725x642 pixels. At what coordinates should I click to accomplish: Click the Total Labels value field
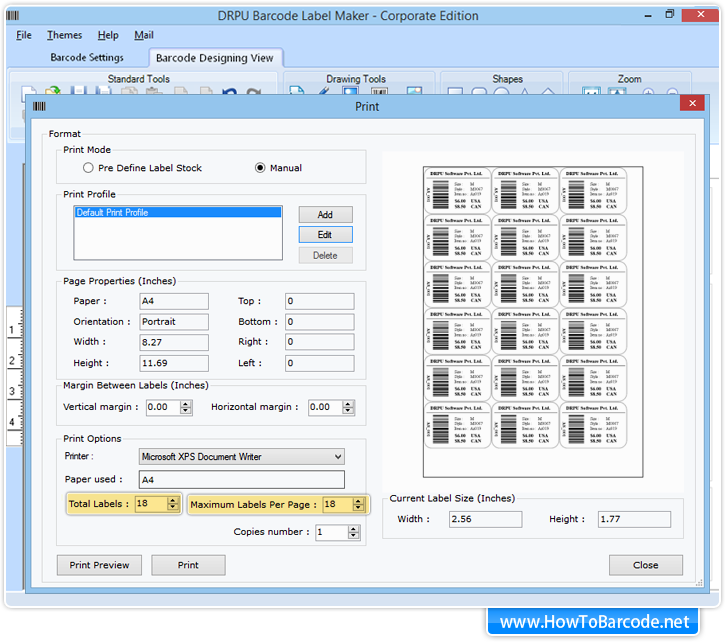(151, 504)
